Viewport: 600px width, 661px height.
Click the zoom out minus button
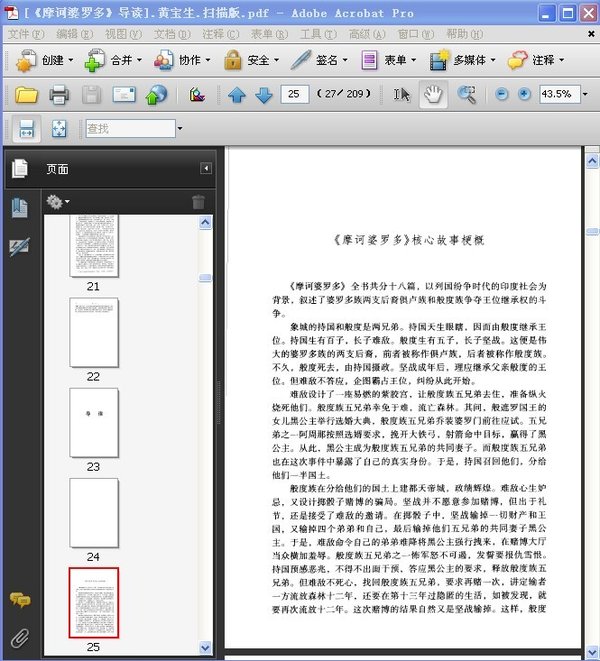click(501, 94)
